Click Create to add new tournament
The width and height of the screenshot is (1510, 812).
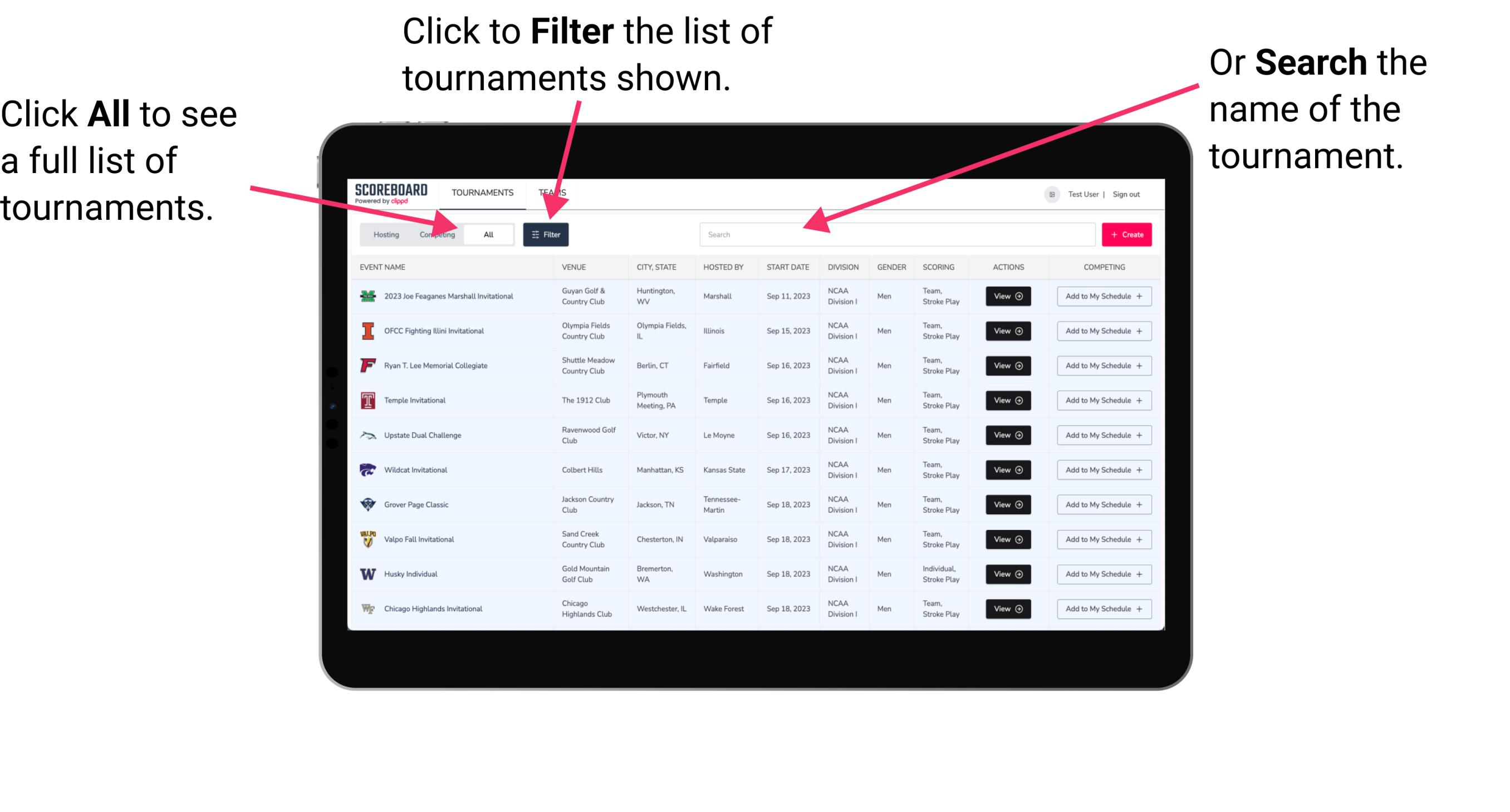tap(1127, 234)
